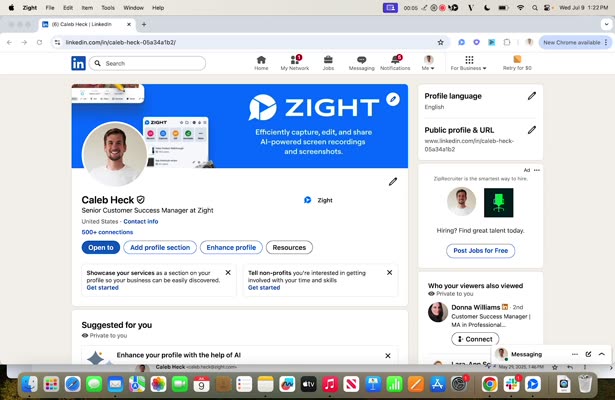615x400 pixels.
Task: Dismiss the Showcase your services card
Action: [x=228, y=272]
